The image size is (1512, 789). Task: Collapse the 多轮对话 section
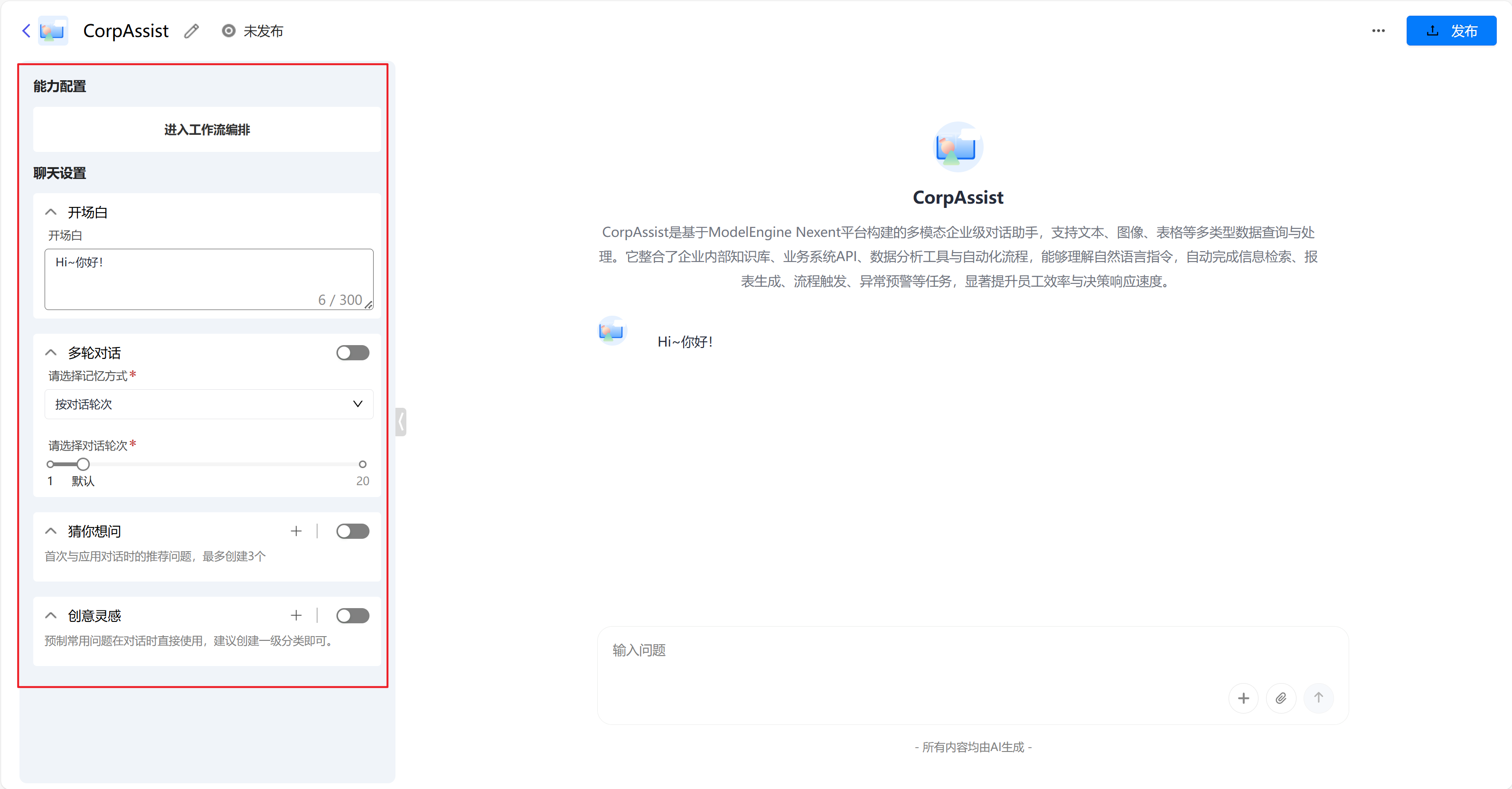pos(50,352)
